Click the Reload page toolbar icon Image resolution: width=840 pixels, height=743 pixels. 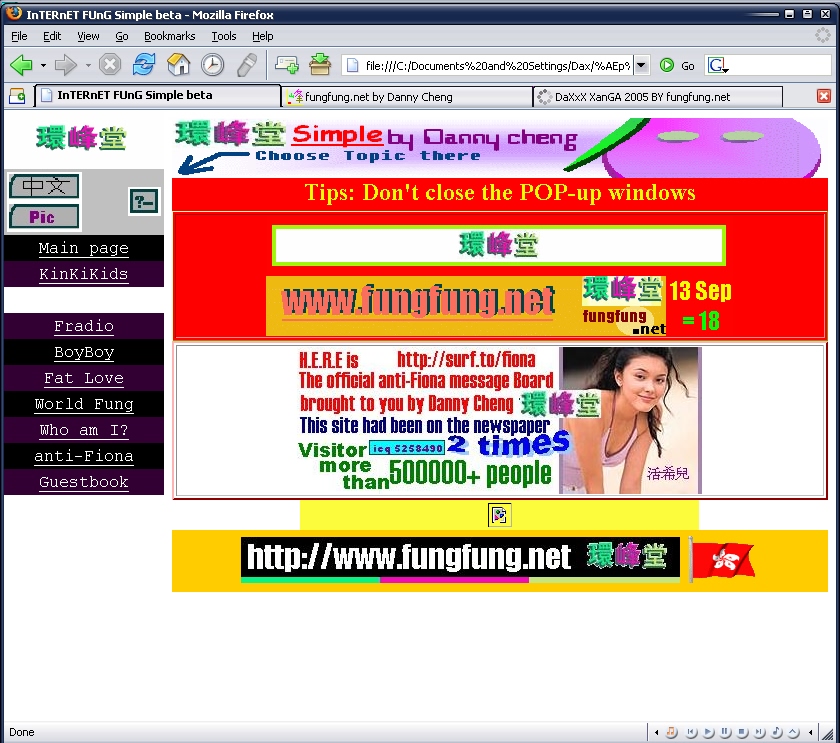[144, 65]
